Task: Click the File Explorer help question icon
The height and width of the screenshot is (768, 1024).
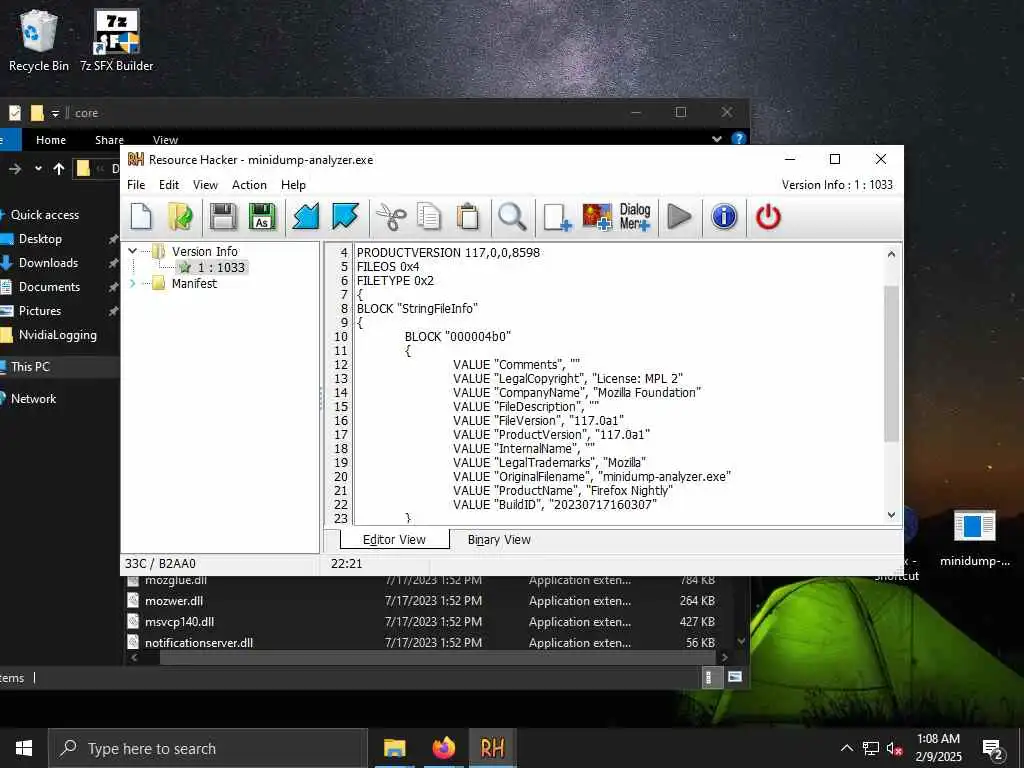Action: 739,138
